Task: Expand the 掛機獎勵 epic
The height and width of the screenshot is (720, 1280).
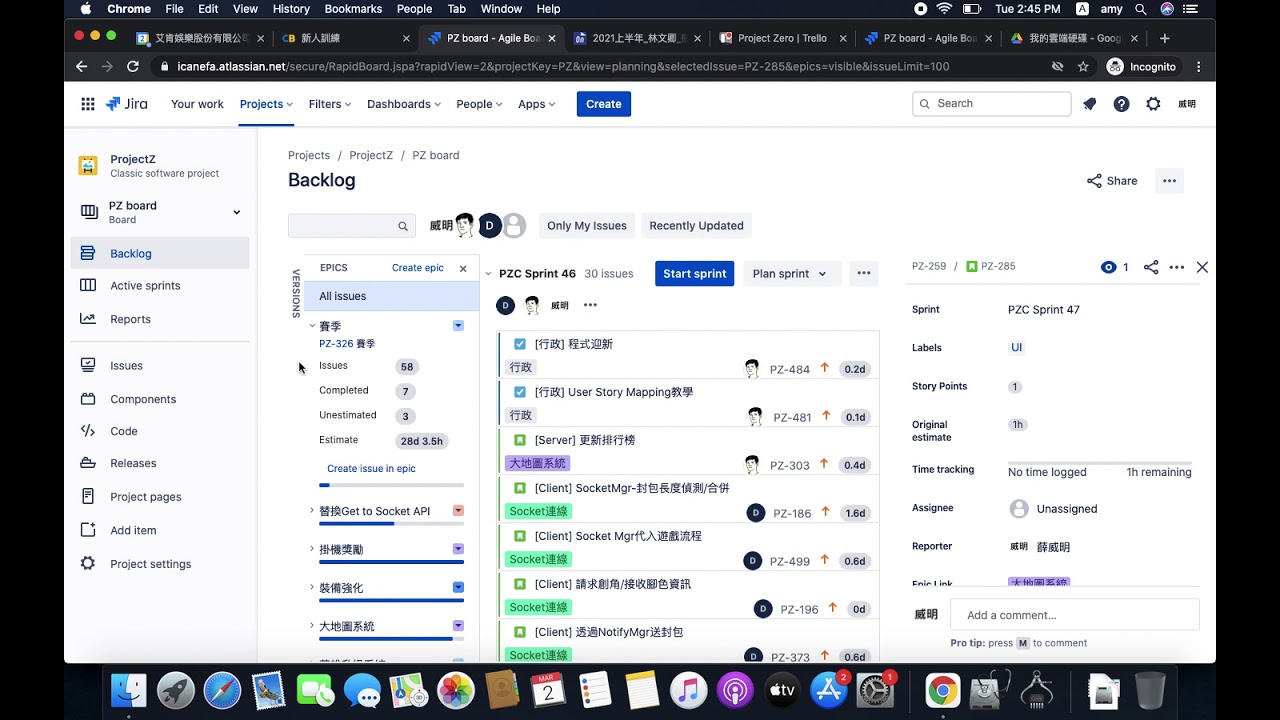Action: pos(312,549)
